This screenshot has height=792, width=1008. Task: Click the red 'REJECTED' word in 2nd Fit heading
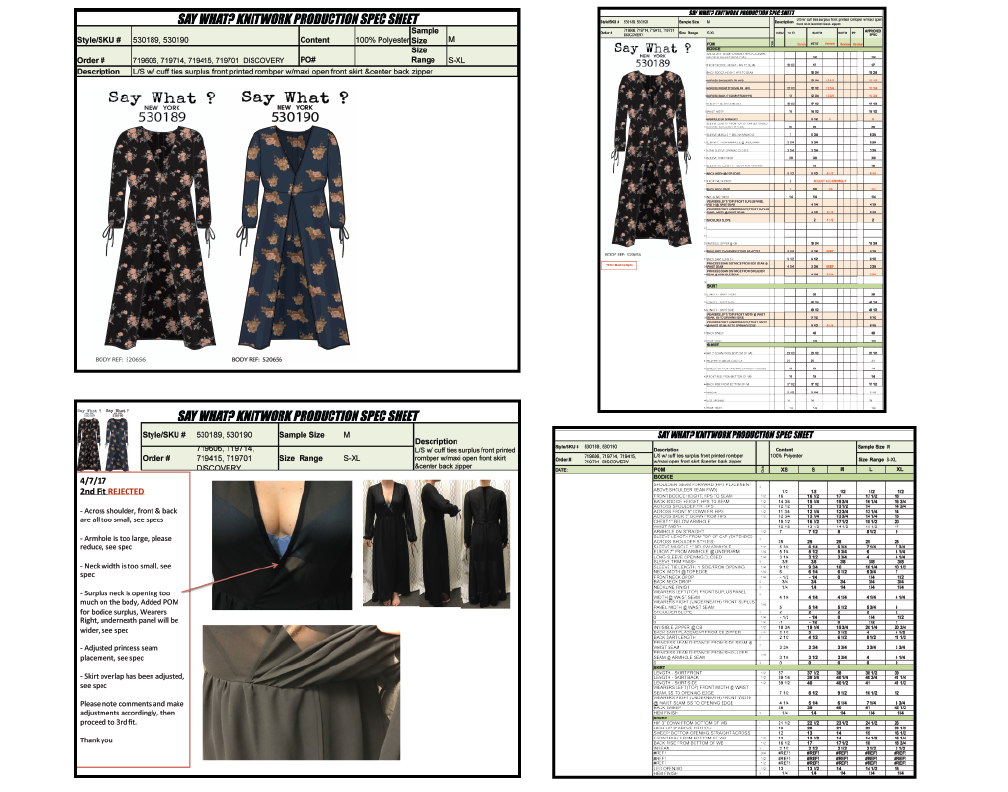[x=126, y=491]
